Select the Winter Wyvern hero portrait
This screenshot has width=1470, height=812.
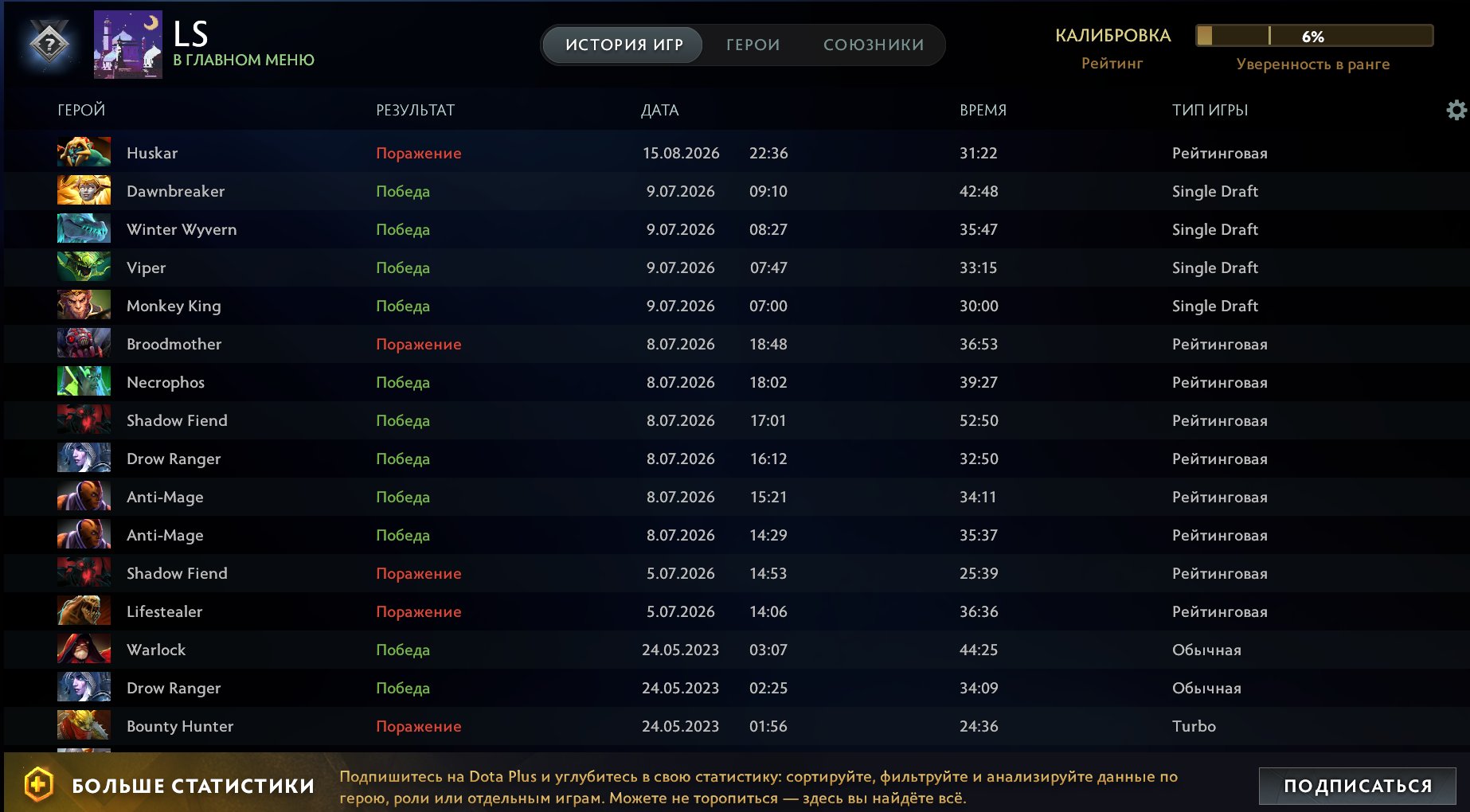click(x=84, y=228)
